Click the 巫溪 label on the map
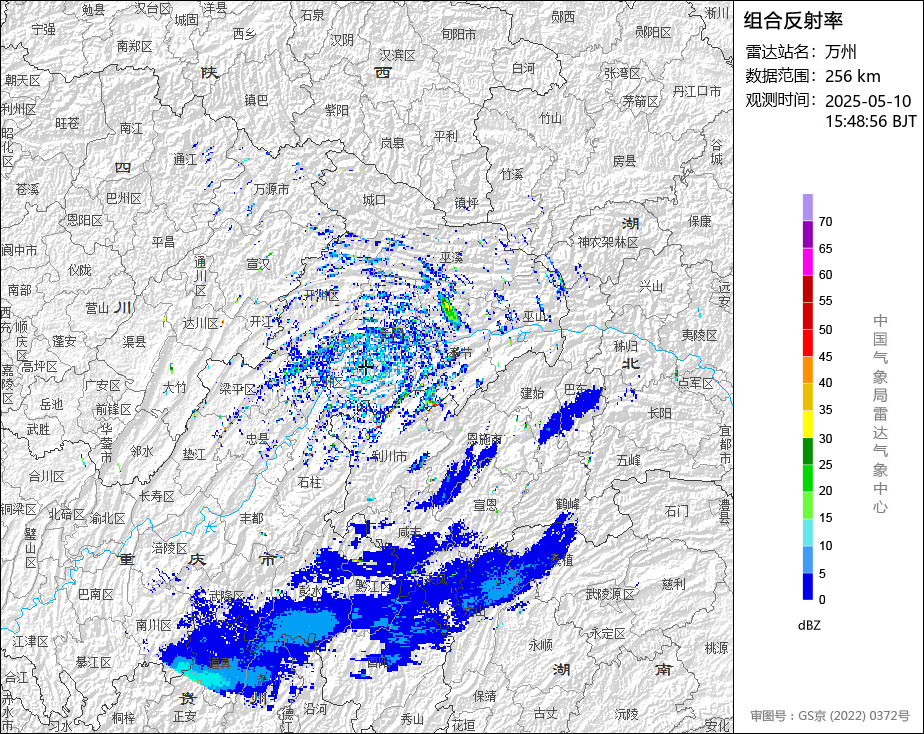 pos(451,257)
